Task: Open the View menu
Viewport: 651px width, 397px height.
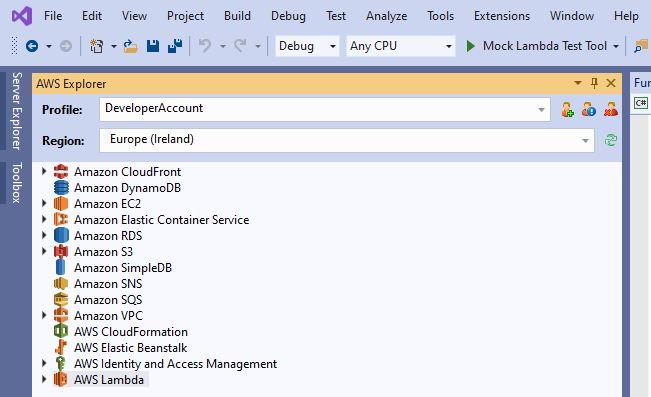Action: [x=134, y=16]
